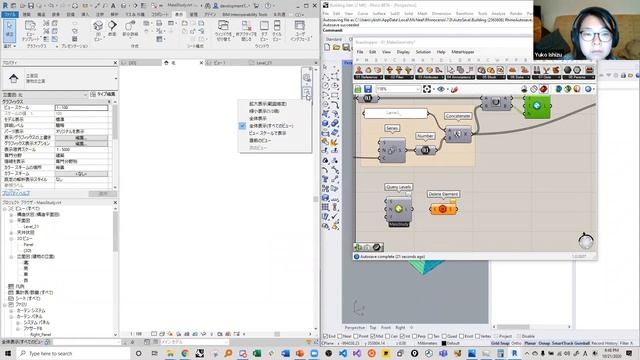Open Visual Studio Code from the taskbar
Screen dimensions: 640x360
[343, 353]
